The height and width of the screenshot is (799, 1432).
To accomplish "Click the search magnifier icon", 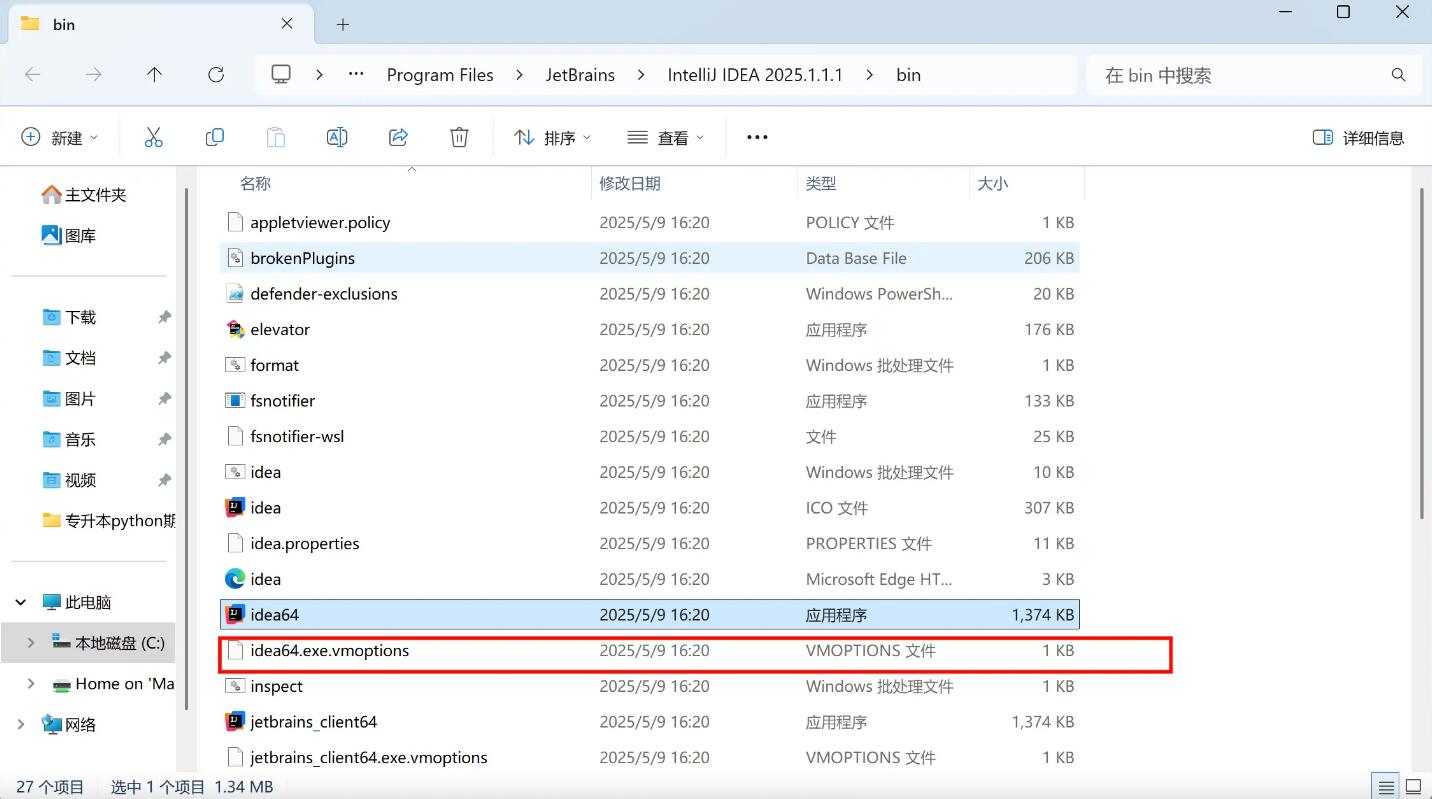I will tap(1398, 75).
